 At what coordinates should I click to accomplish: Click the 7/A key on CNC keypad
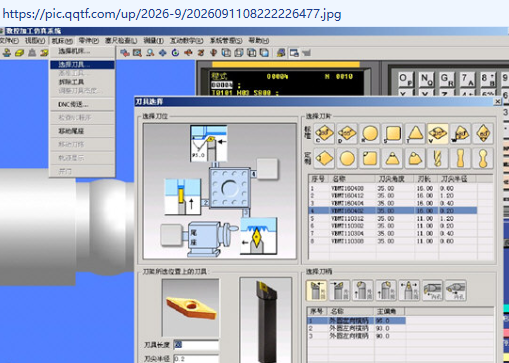coord(468,79)
